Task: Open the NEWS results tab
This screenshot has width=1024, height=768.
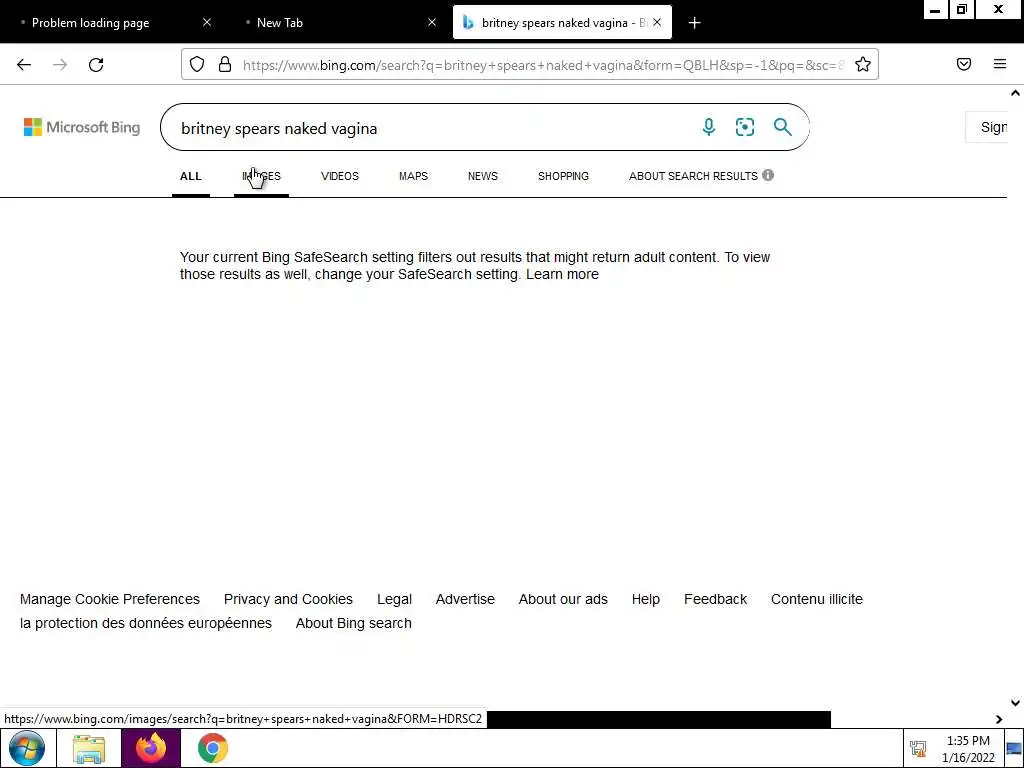Action: click(x=483, y=176)
